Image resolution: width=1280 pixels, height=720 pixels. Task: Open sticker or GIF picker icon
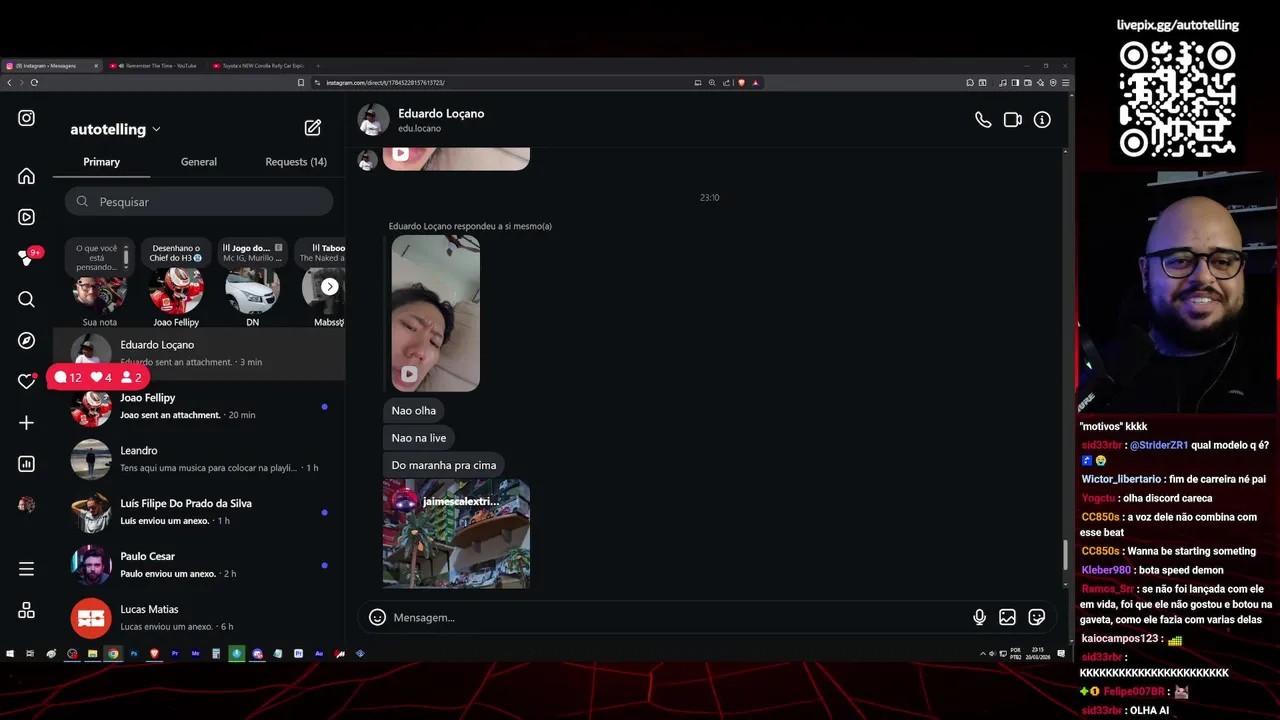[x=1037, y=617]
